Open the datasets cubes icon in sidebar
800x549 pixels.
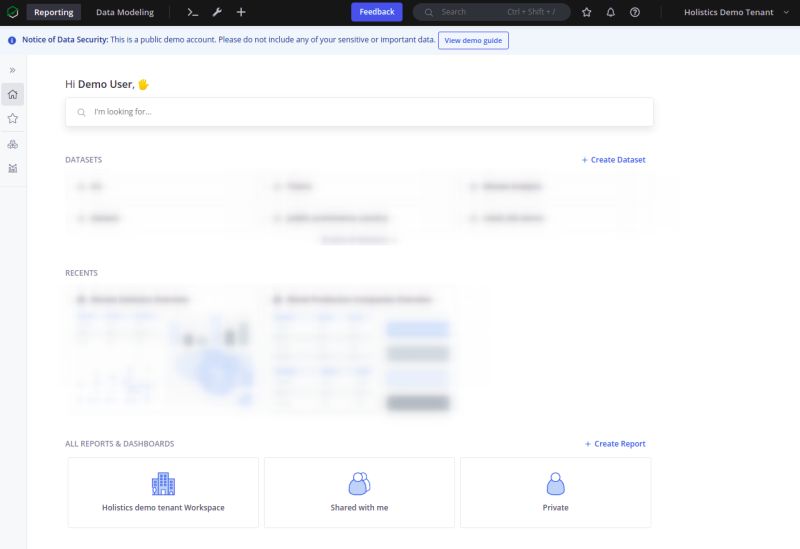click(x=13, y=144)
